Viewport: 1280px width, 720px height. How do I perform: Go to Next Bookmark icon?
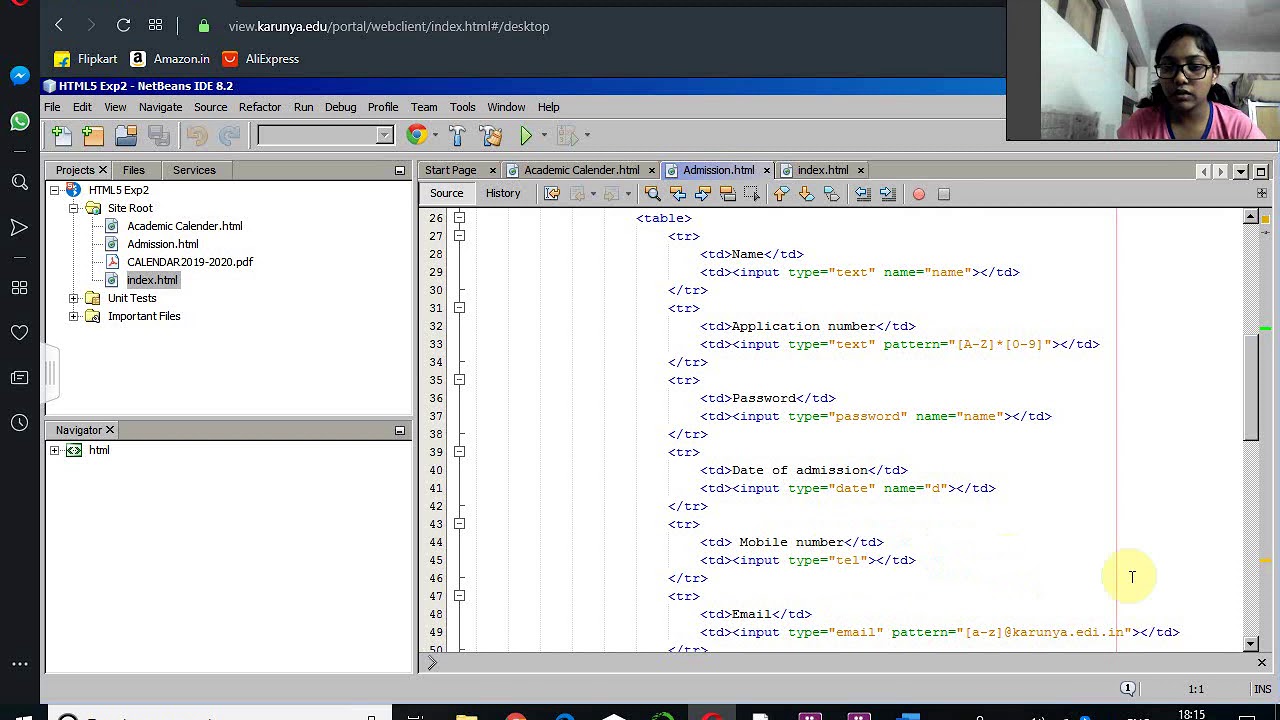click(806, 194)
